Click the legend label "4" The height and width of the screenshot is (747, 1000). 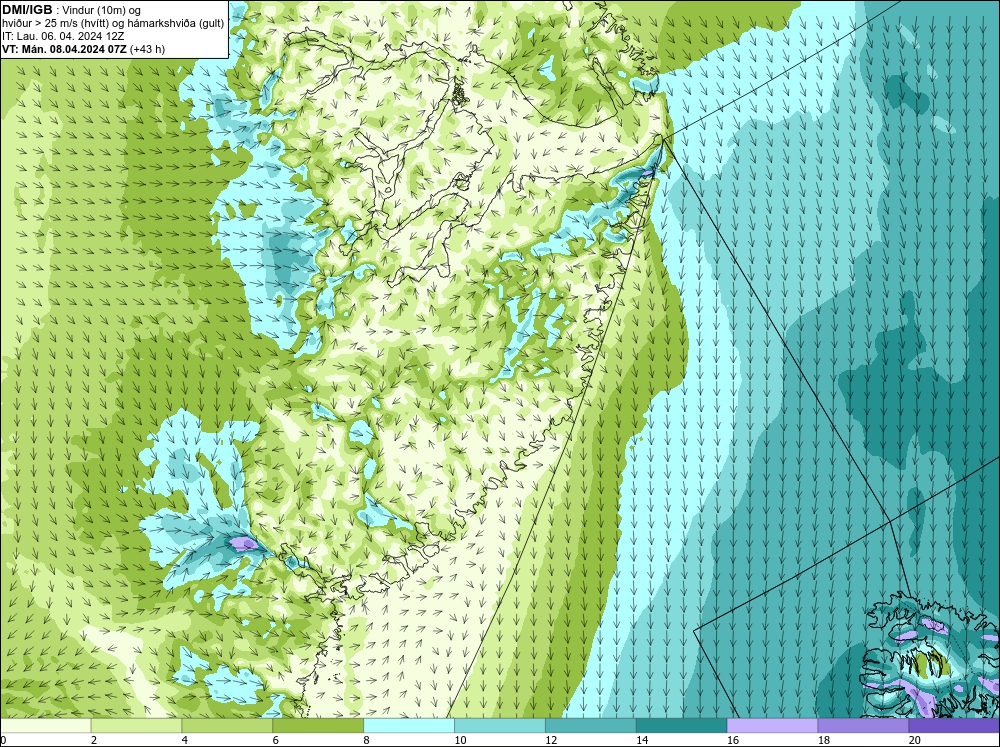(x=184, y=740)
